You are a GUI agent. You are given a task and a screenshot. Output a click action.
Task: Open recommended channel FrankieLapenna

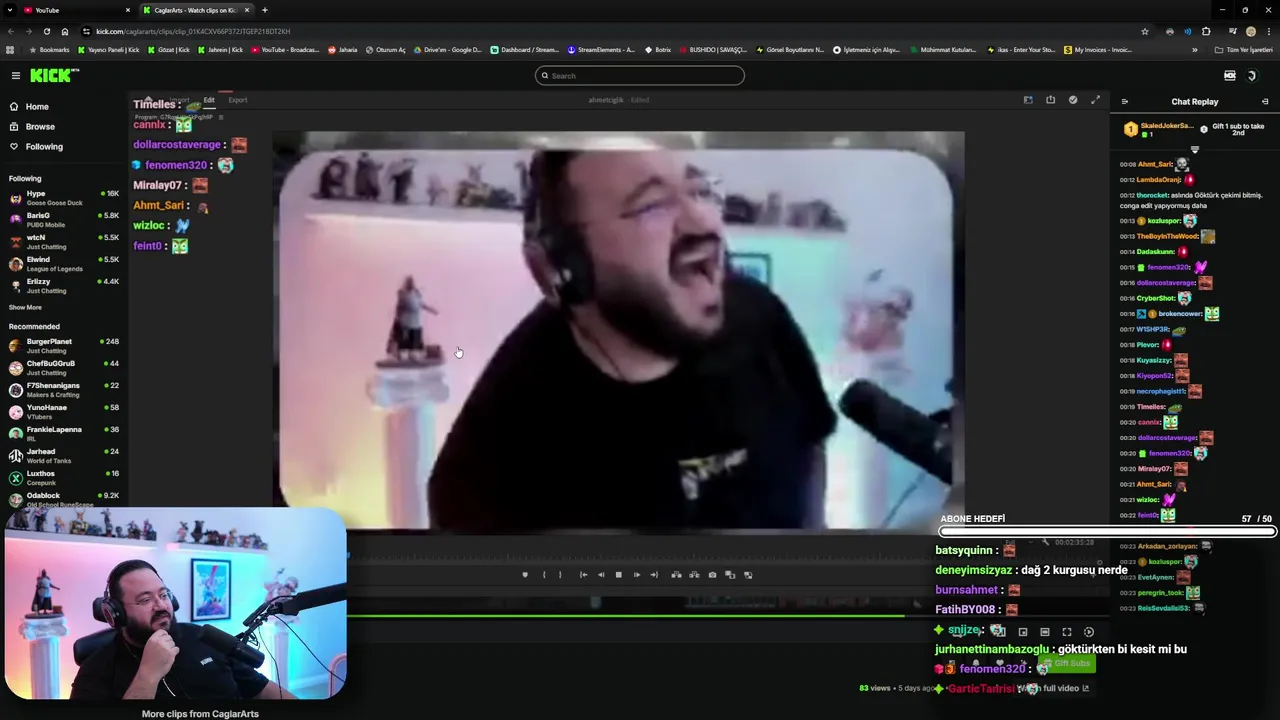tap(64, 433)
